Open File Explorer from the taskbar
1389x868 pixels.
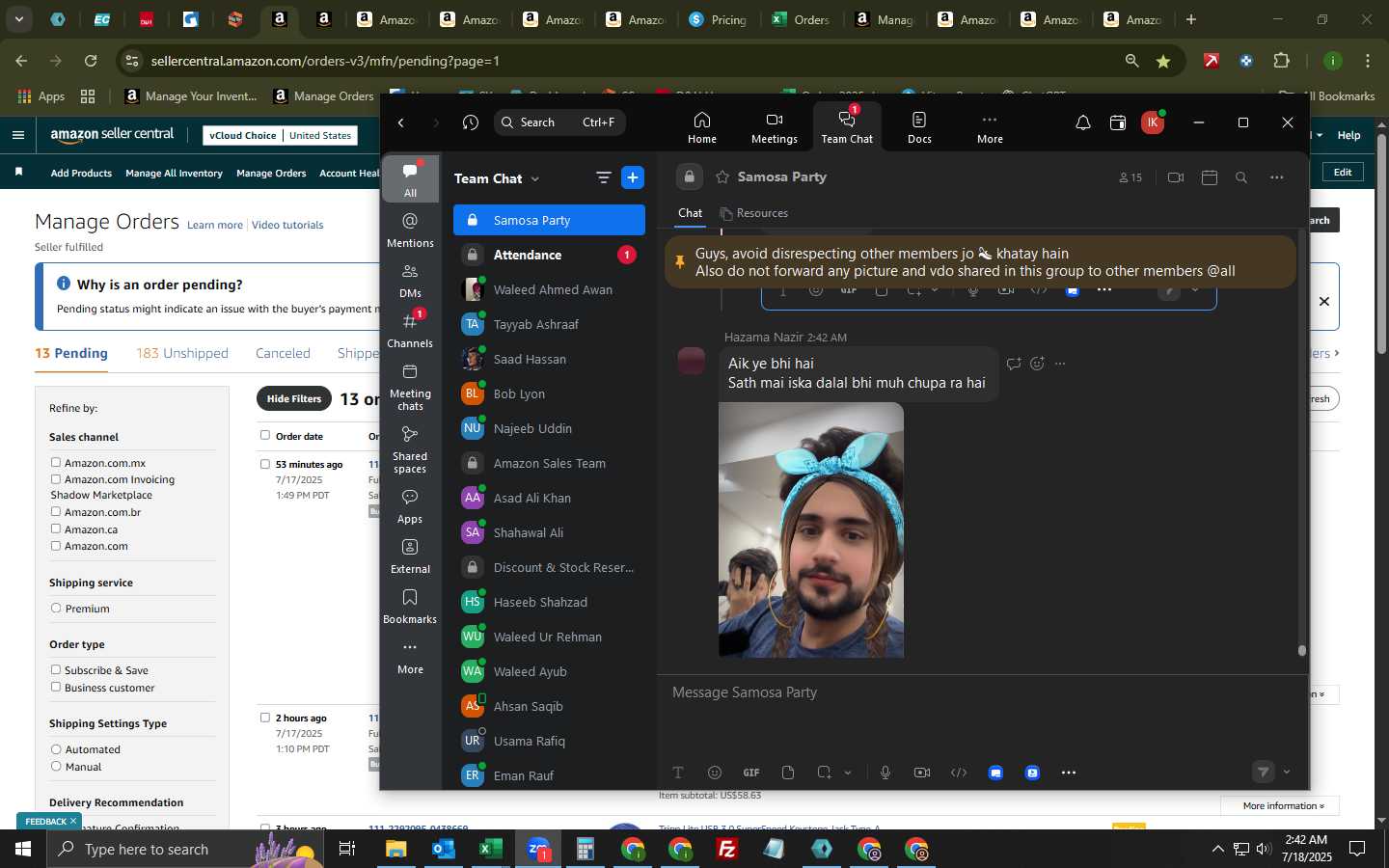(x=396, y=849)
